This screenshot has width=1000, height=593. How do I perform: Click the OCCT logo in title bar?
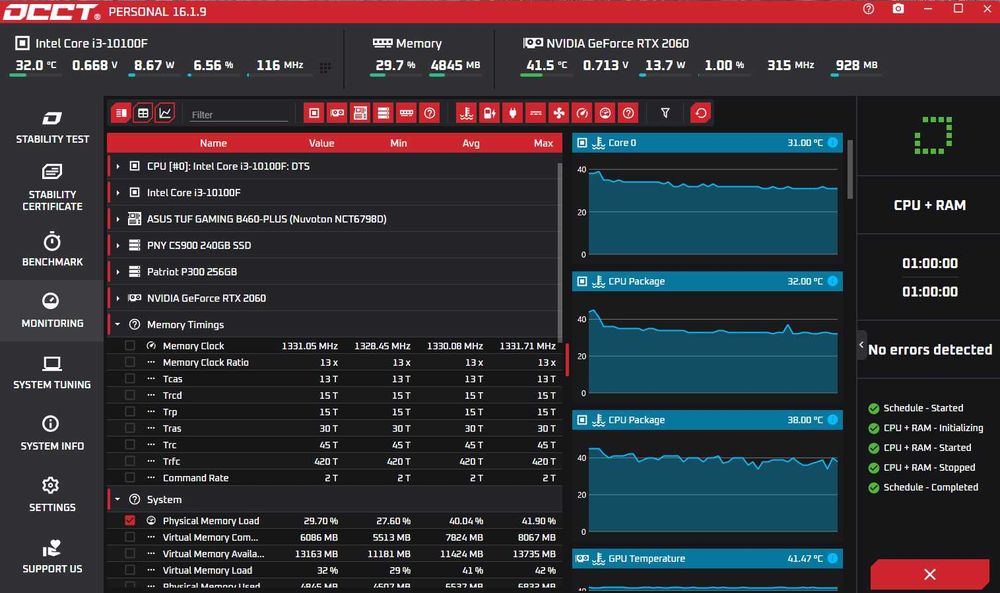51,12
